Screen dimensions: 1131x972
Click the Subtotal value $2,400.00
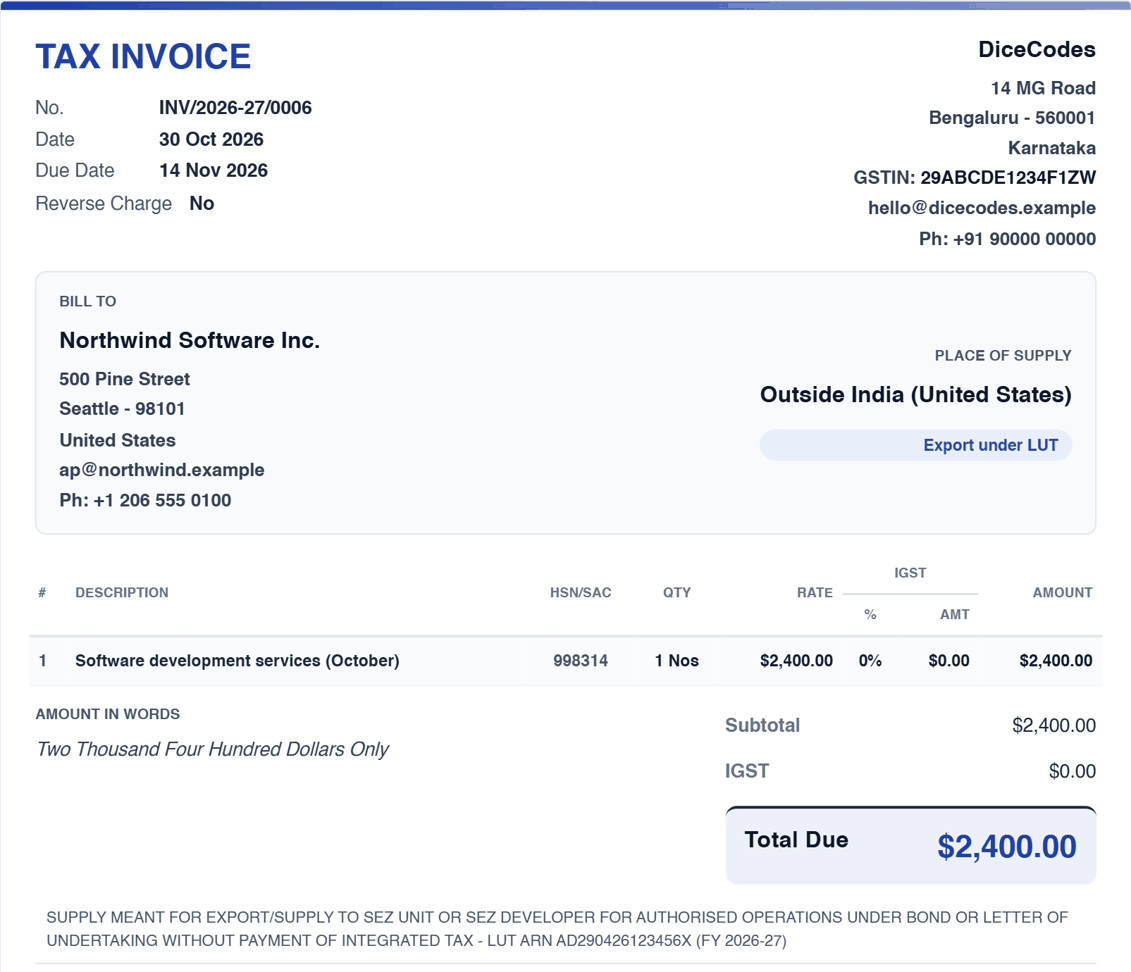pyautogui.click(x=1054, y=725)
